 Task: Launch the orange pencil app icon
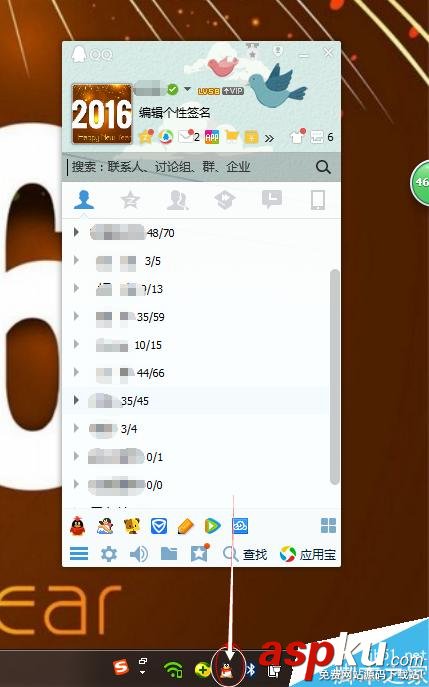pyautogui.click(x=186, y=526)
